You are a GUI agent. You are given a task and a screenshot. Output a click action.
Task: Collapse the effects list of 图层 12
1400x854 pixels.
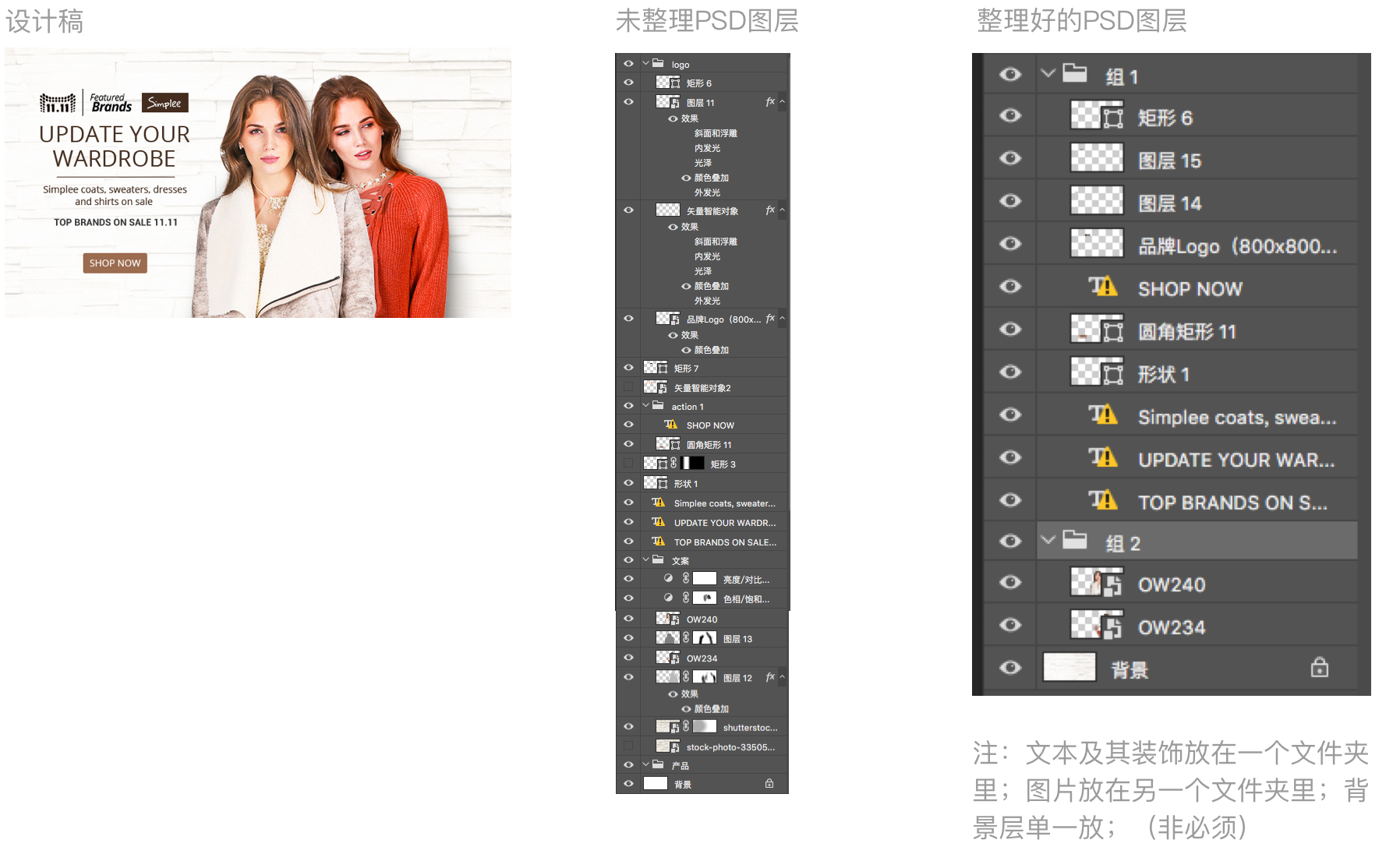click(x=782, y=676)
